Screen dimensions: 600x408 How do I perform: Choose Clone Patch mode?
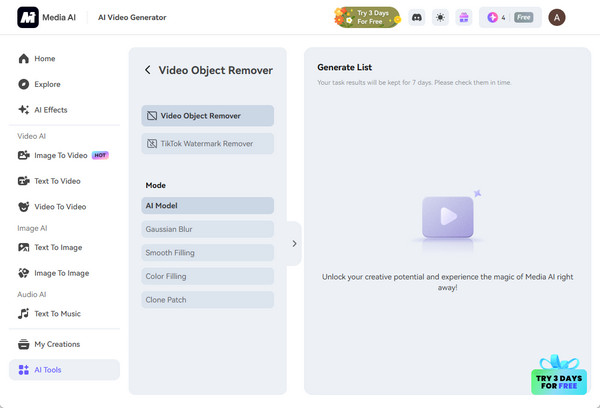pyautogui.click(x=208, y=300)
